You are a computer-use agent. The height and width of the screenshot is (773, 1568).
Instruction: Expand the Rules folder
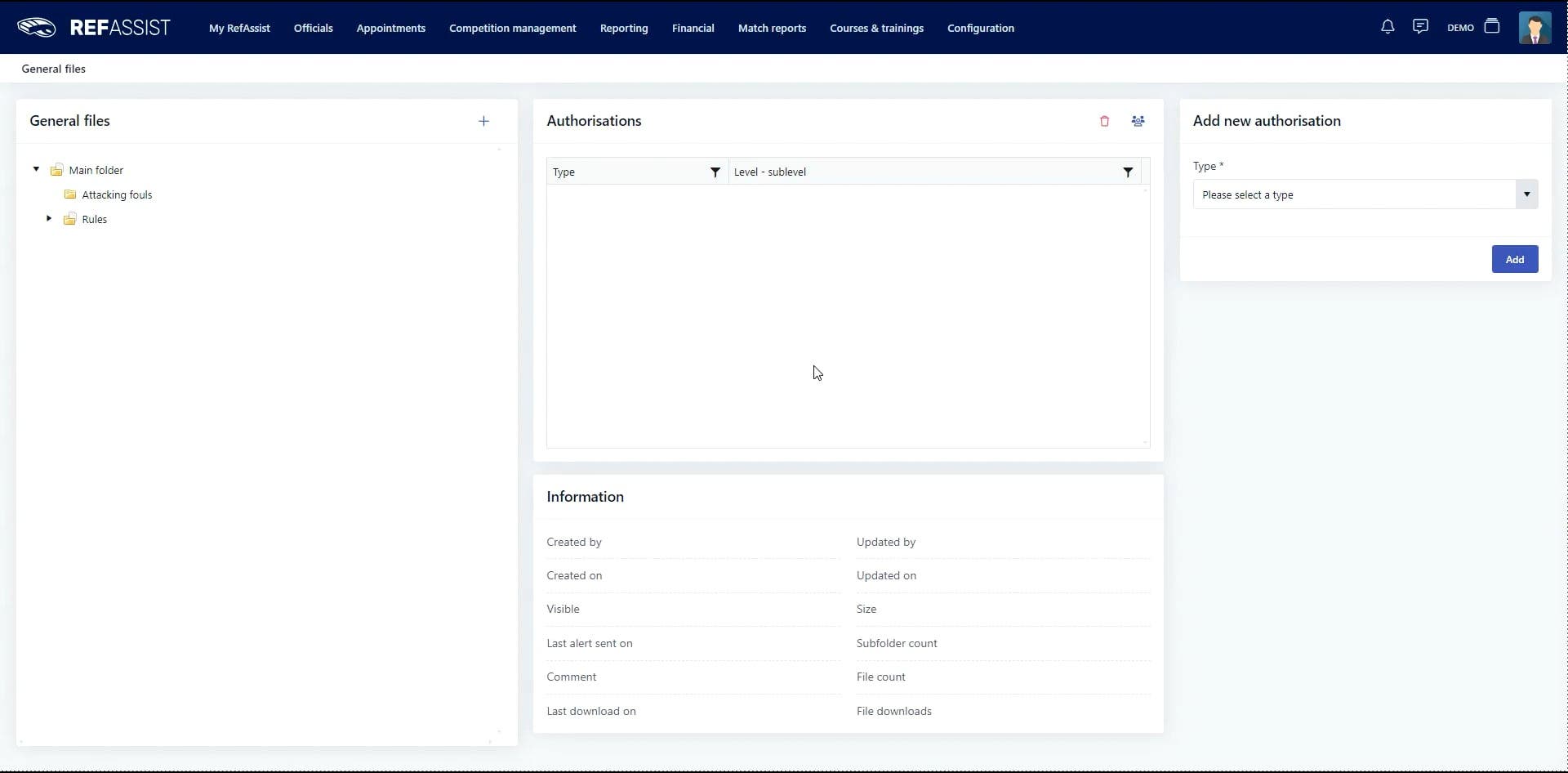pyautogui.click(x=49, y=219)
